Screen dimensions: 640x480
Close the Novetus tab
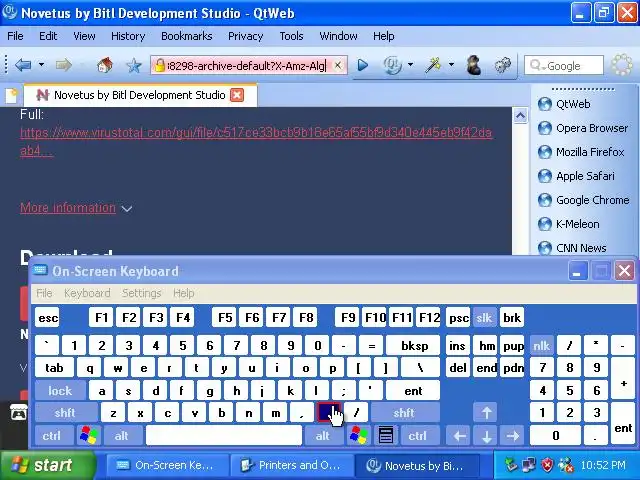tap(237, 95)
